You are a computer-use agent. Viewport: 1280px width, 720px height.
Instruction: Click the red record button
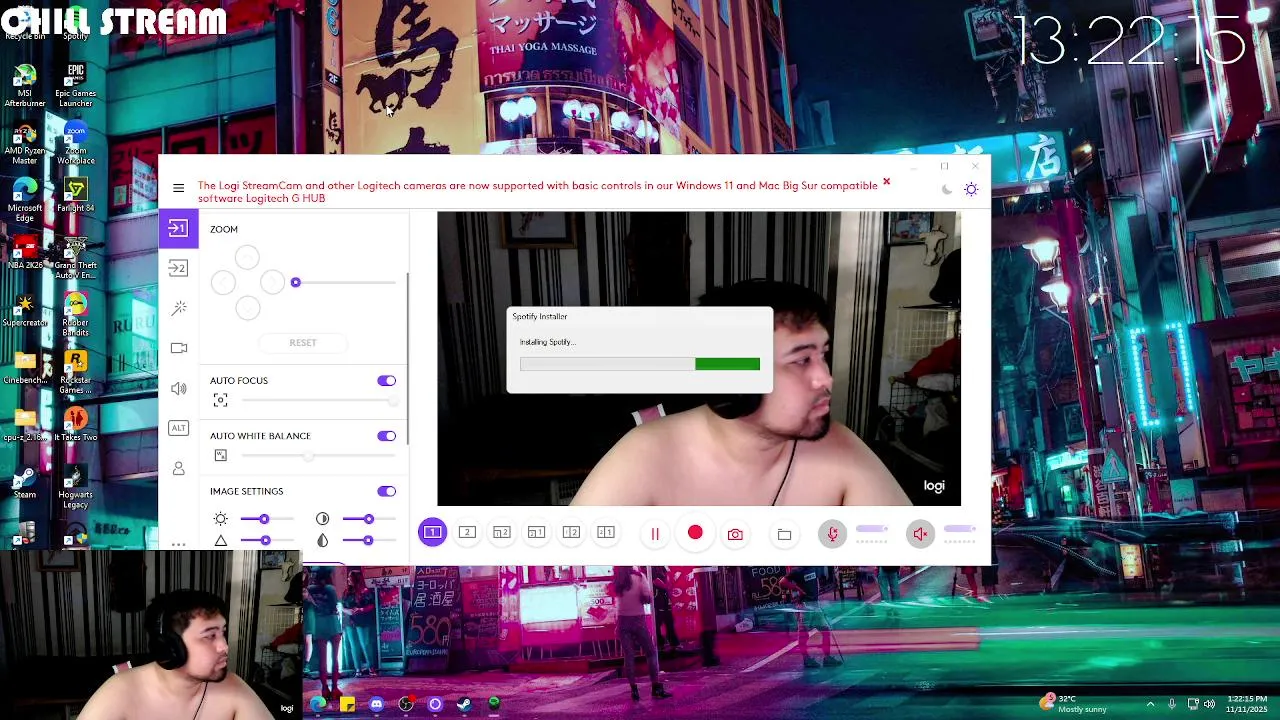click(x=695, y=533)
